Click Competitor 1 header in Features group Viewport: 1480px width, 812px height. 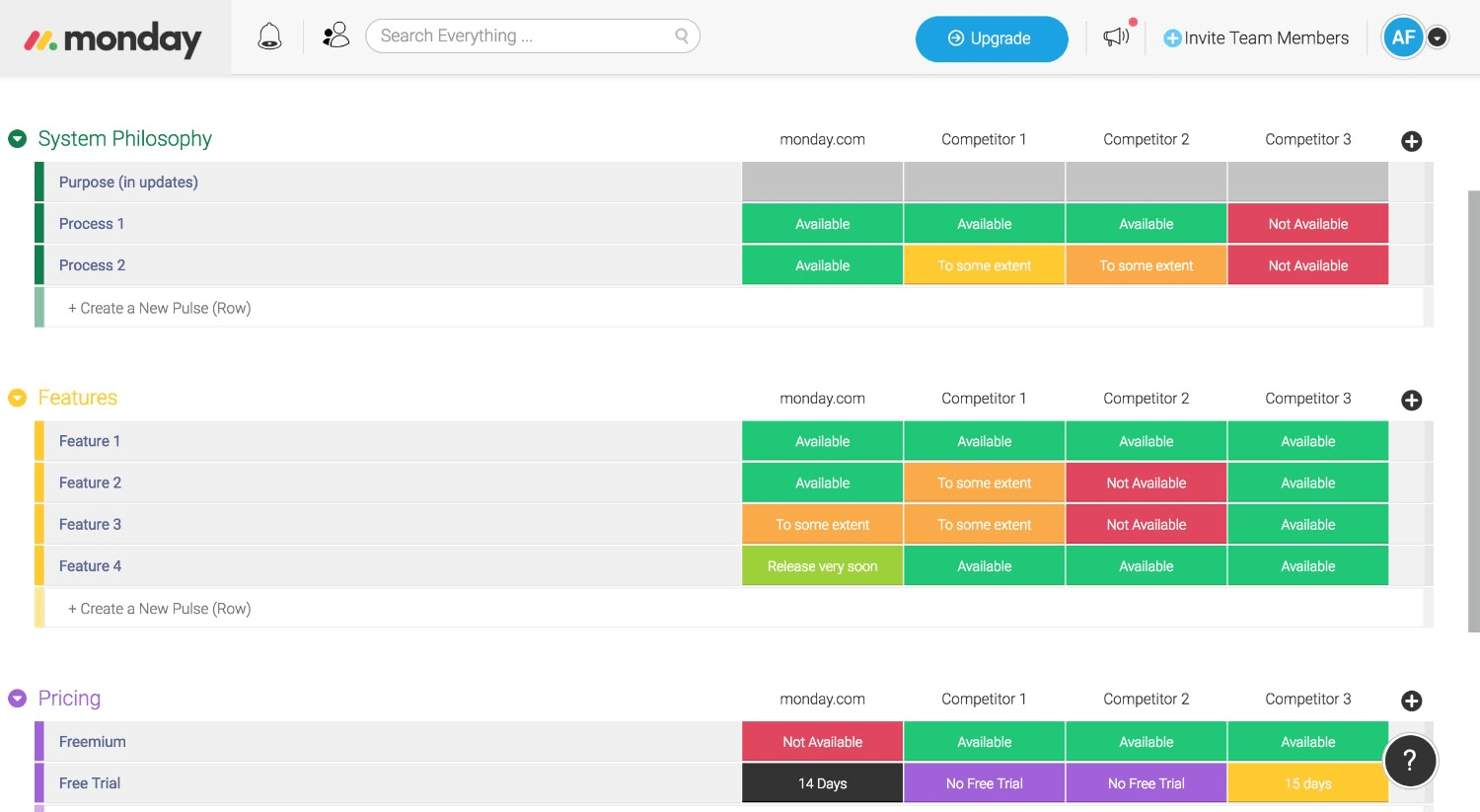(985, 399)
